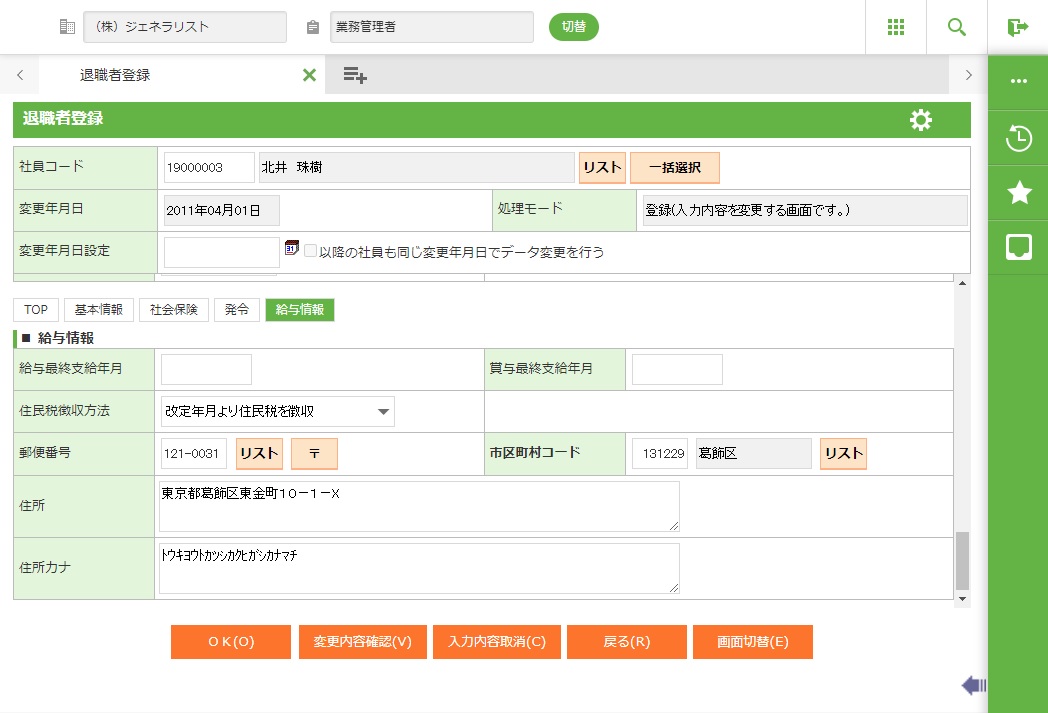
Task: Open the apps grid menu icon
Action: tap(896, 27)
